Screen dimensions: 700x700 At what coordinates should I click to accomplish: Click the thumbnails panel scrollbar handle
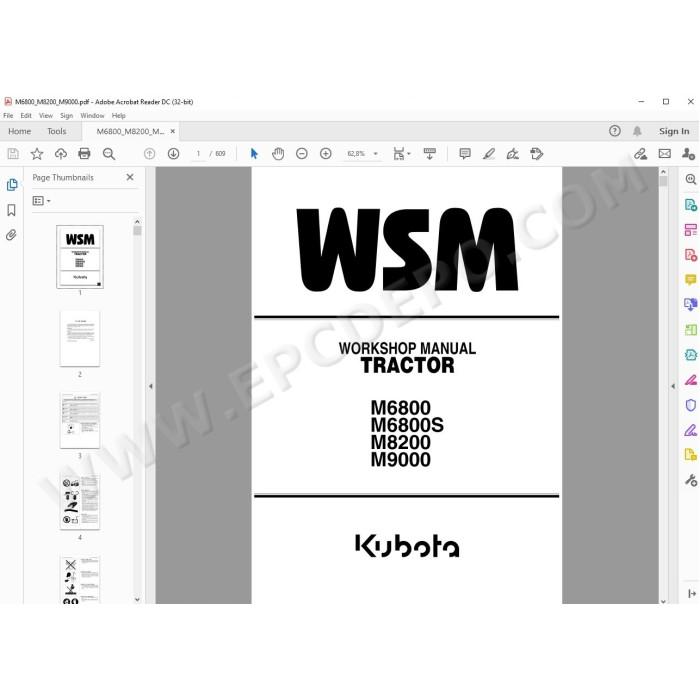(137, 231)
